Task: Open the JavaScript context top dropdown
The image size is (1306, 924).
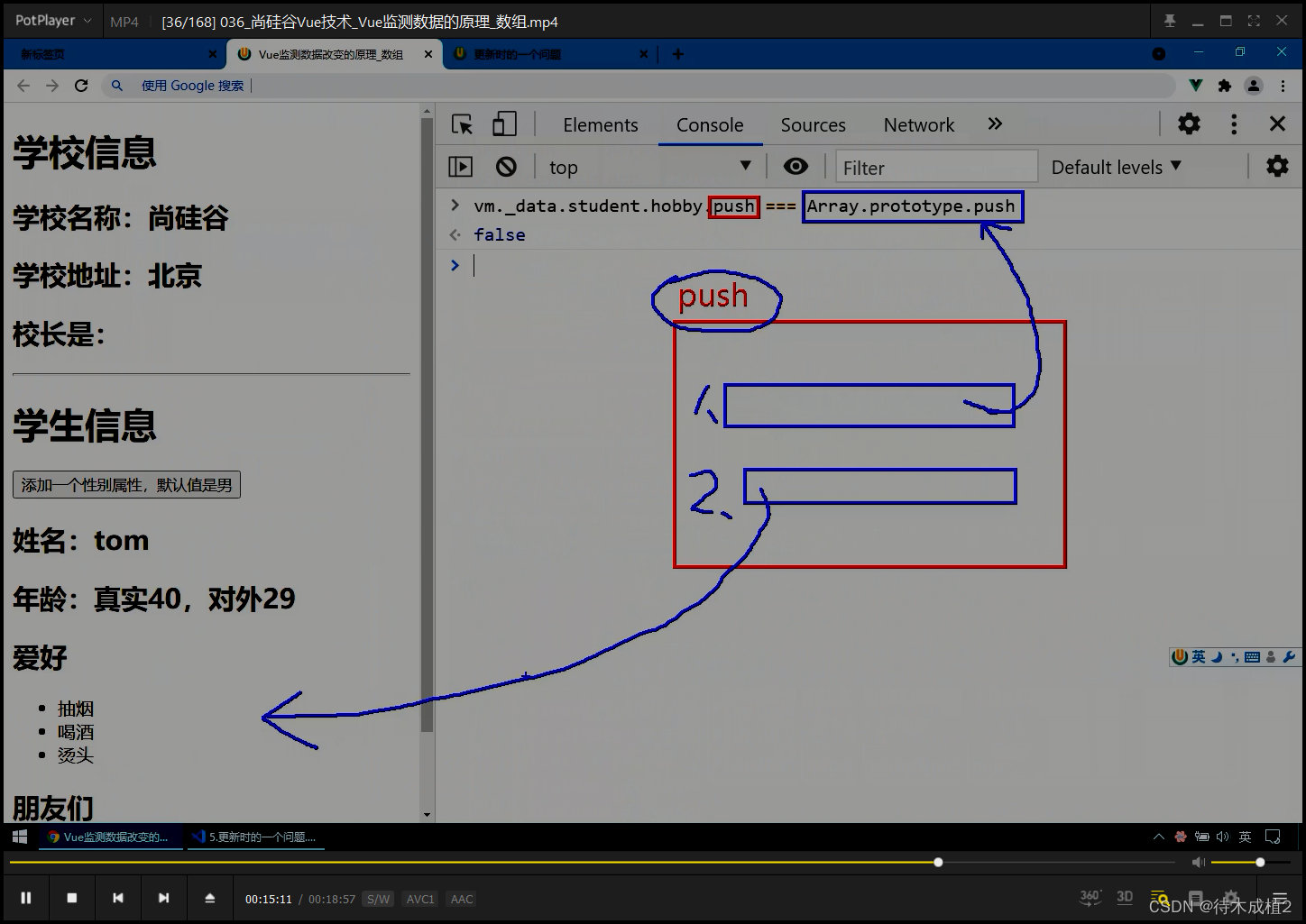Action: (649, 167)
